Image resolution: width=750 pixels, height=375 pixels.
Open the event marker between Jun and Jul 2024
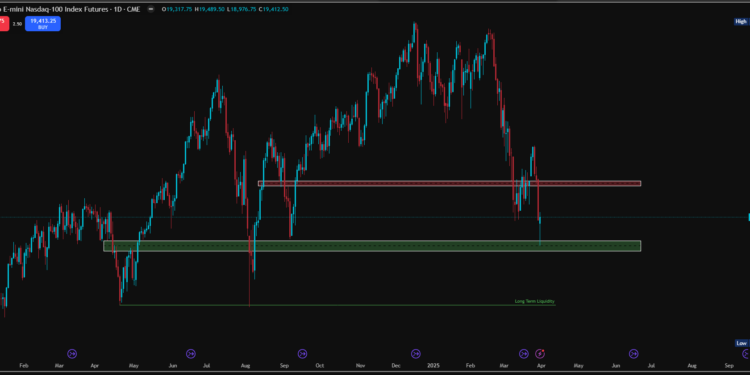click(191, 354)
